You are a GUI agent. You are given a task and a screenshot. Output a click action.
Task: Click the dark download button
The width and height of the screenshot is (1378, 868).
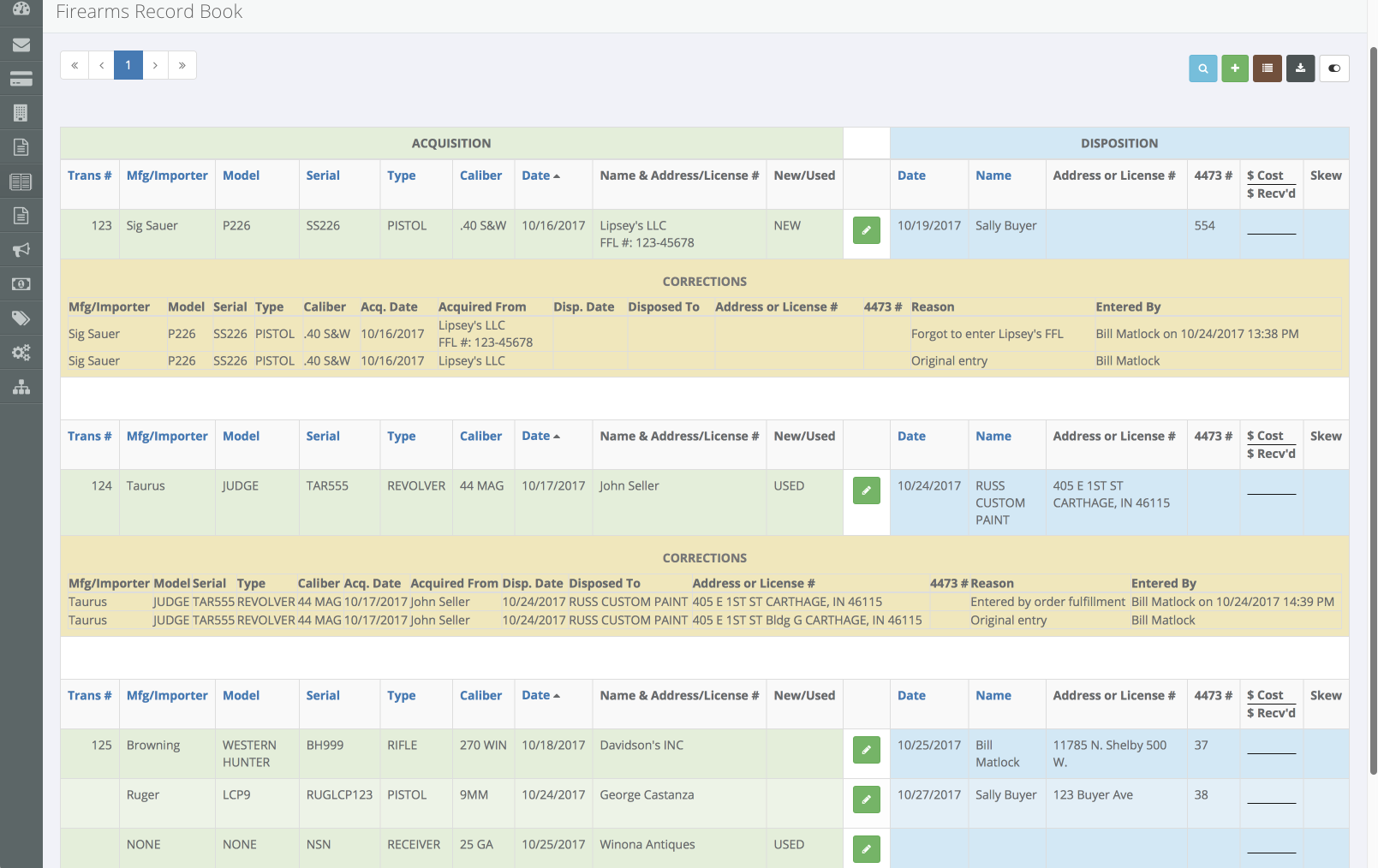click(1300, 68)
